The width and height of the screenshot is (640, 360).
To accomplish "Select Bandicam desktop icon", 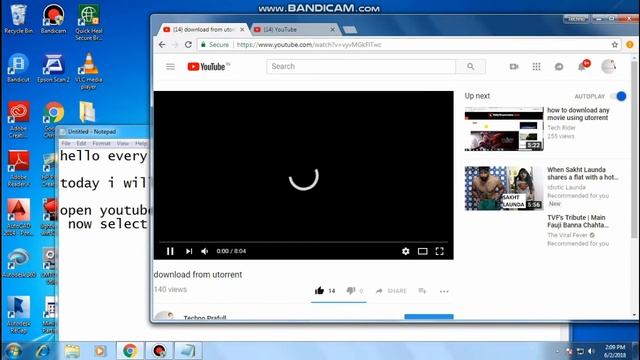I will point(53,19).
